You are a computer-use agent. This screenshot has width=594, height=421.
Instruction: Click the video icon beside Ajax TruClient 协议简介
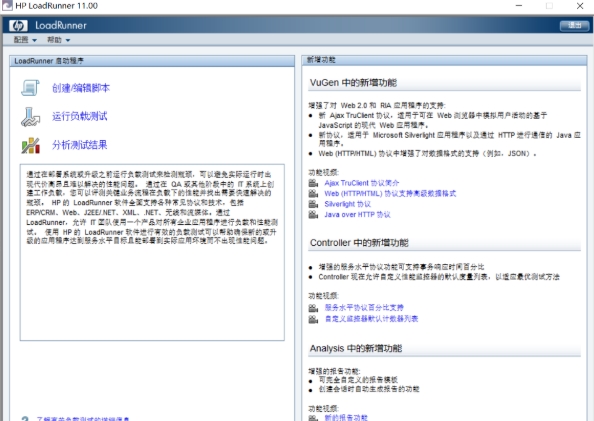point(313,183)
